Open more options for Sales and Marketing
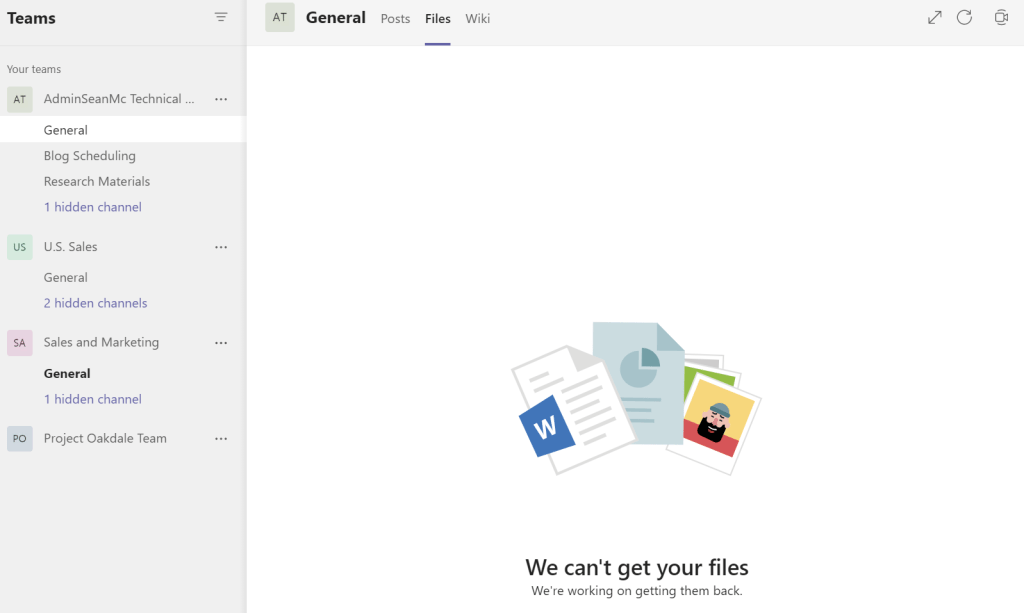The height and width of the screenshot is (613, 1024). click(x=221, y=343)
